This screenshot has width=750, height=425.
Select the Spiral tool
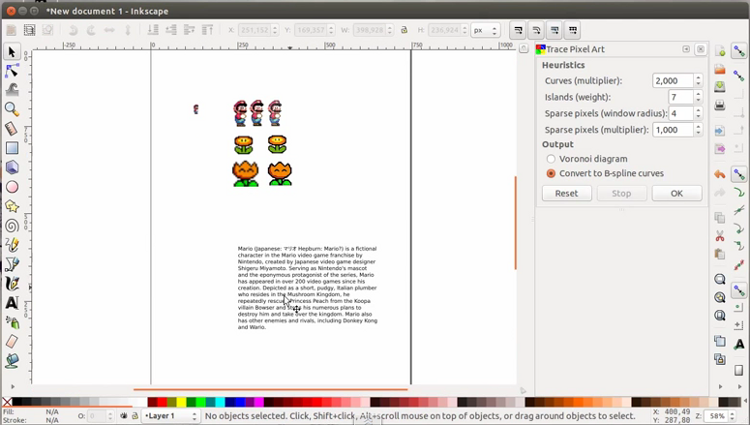(x=12, y=225)
